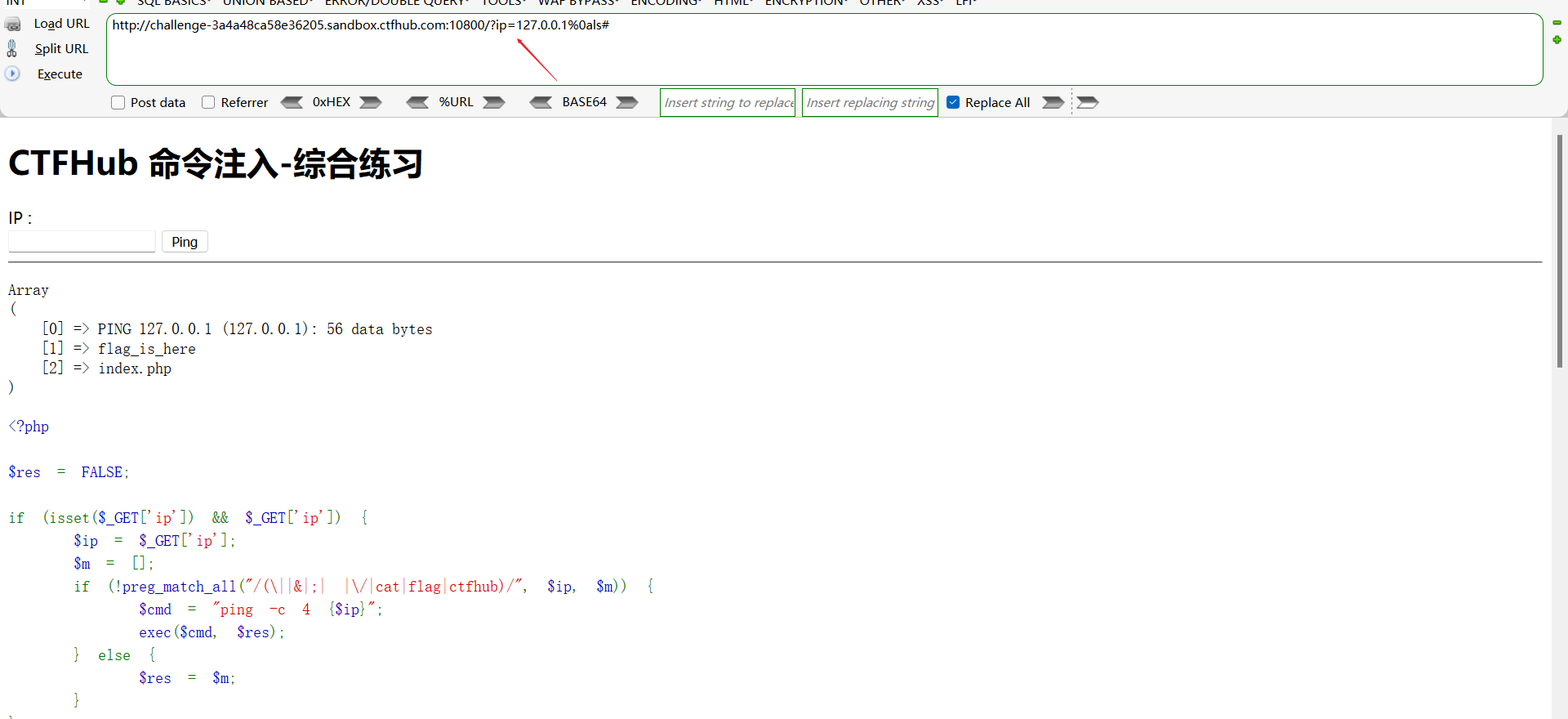Click the 'IP :' label
The image size is (1568, 719).
[x=20, y=218]
